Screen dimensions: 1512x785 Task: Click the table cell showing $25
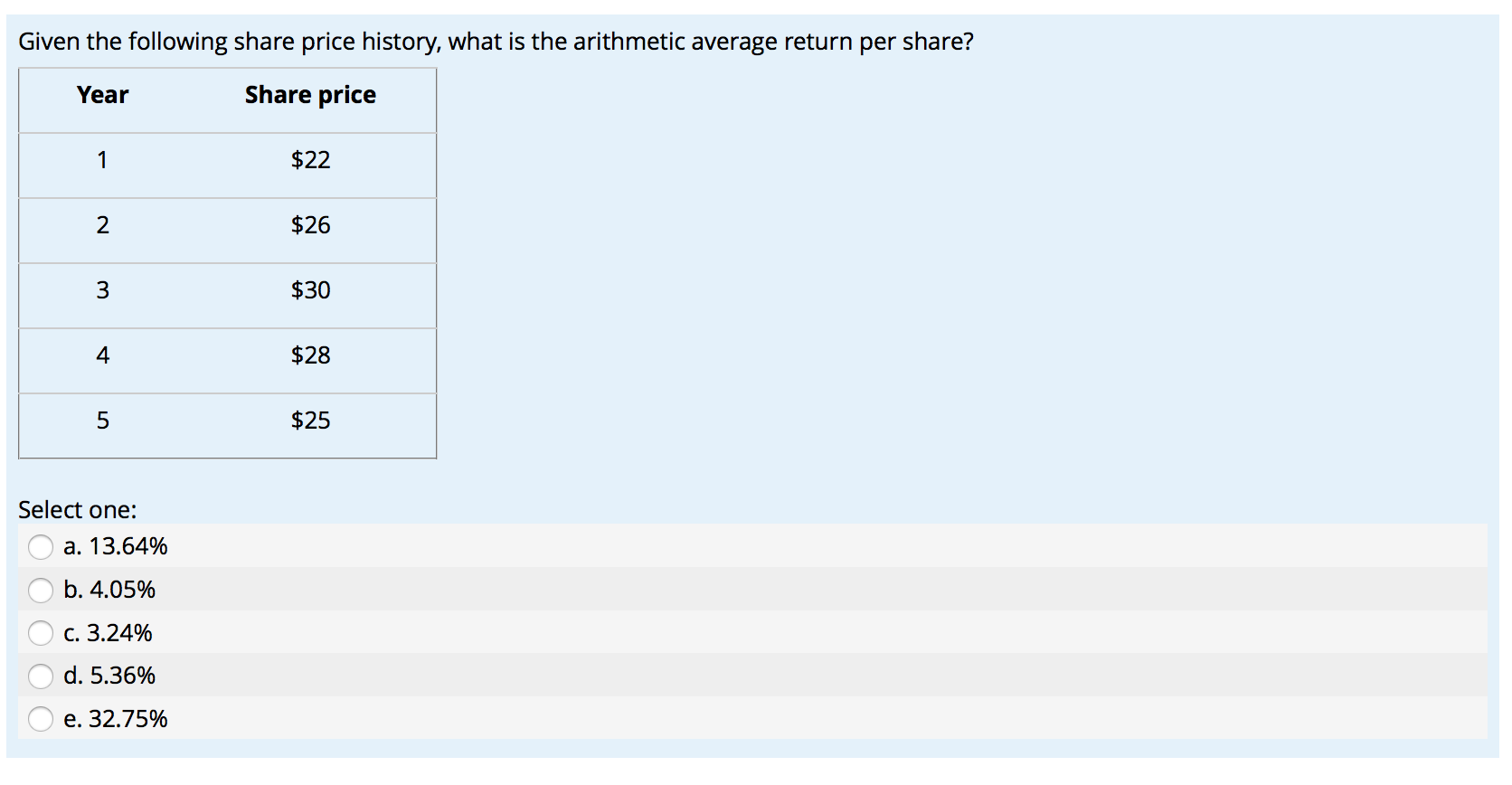click(309, 420)
